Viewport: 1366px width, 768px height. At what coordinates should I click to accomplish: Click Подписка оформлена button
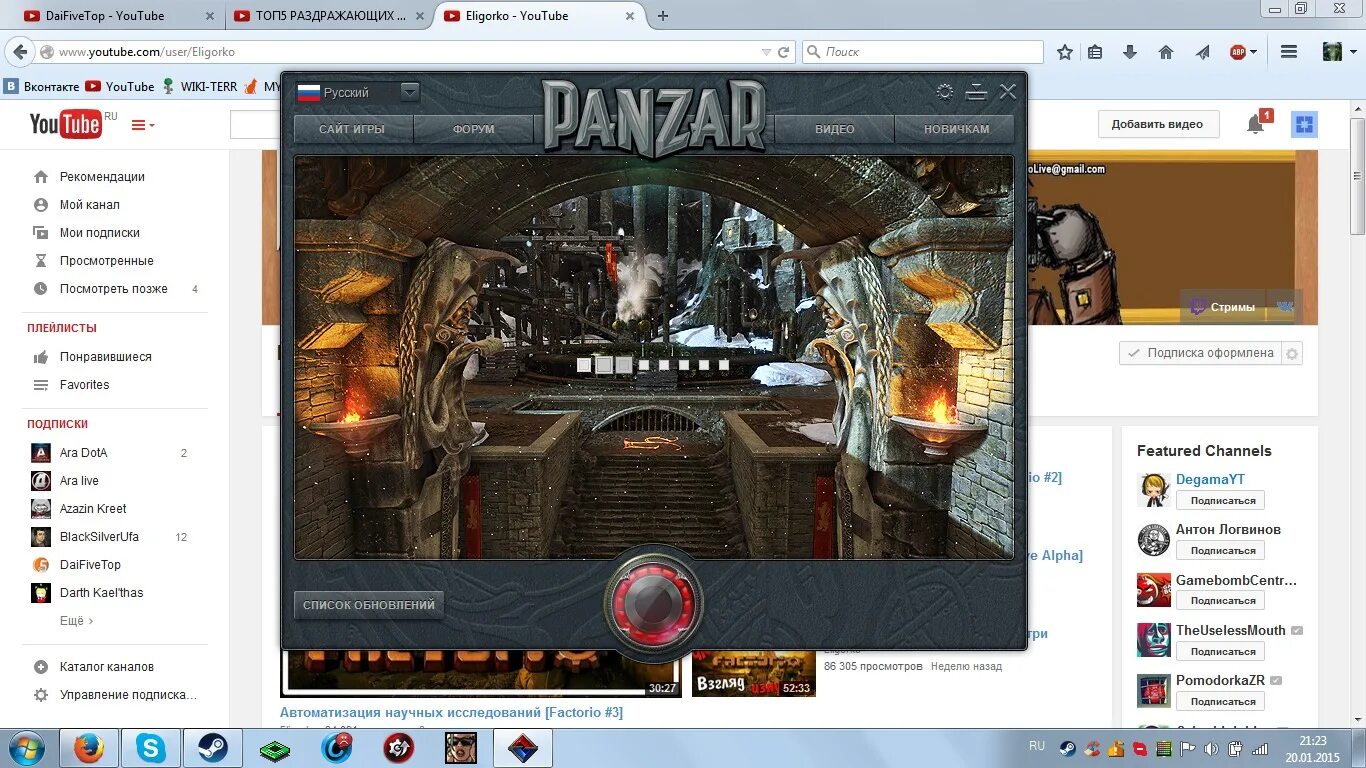click(x=1200, y=353)
